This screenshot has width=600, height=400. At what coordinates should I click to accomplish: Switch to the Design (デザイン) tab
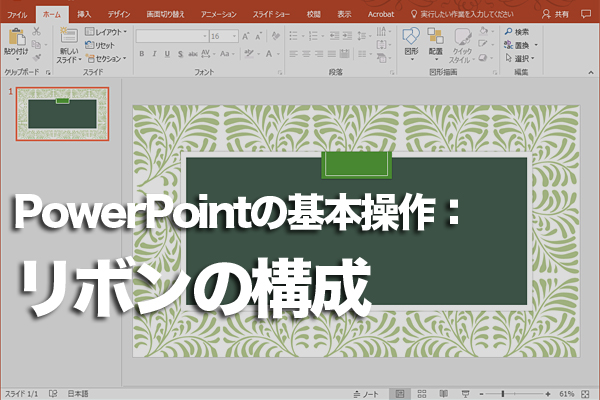coord(119,14)
